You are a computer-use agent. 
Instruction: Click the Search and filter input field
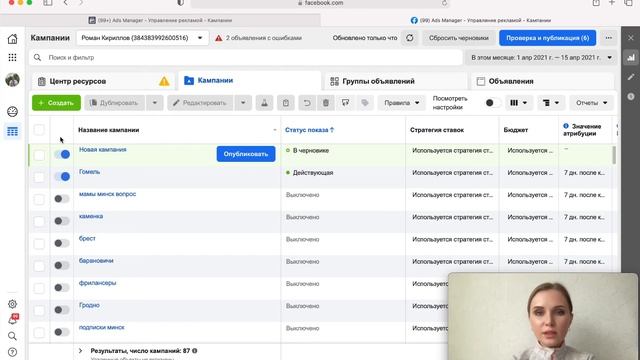[246, 58]
